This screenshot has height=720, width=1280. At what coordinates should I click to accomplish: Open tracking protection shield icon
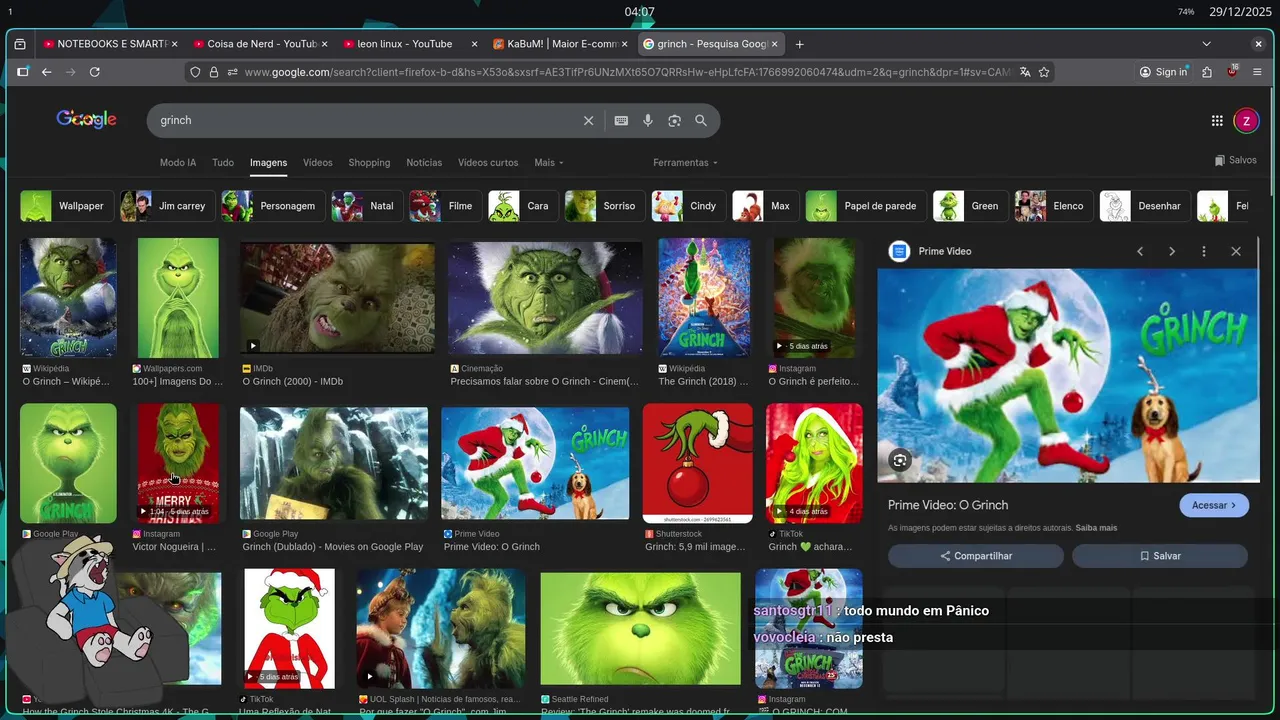click(x=195, y=72)
